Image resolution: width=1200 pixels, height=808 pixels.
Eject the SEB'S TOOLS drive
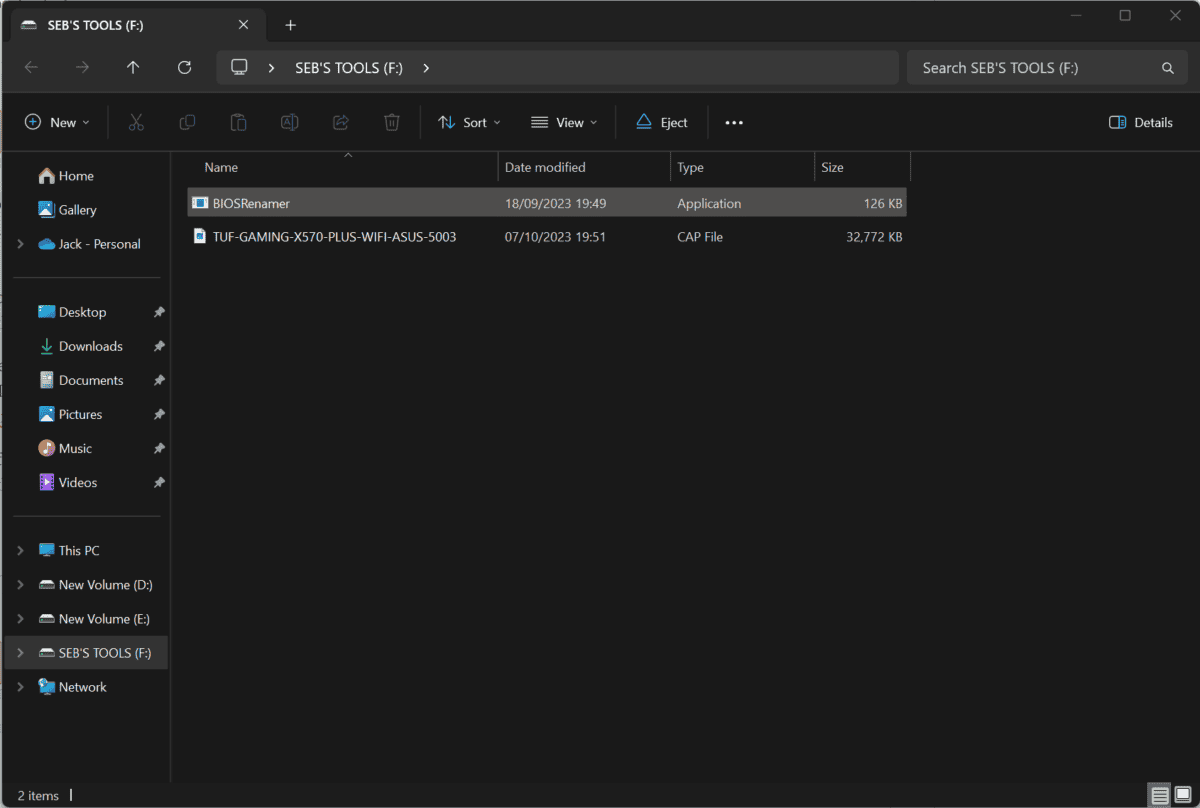click(661, 122)
